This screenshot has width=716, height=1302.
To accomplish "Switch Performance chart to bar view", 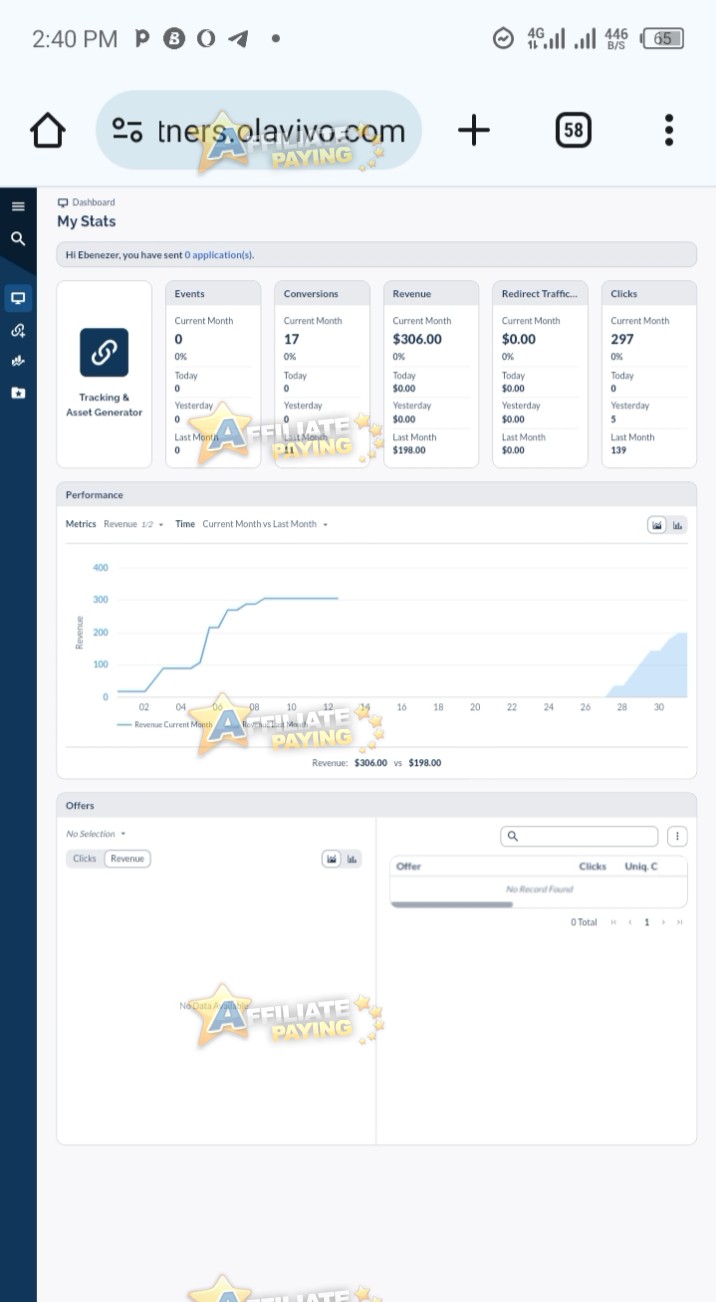I will click(678, 525).
